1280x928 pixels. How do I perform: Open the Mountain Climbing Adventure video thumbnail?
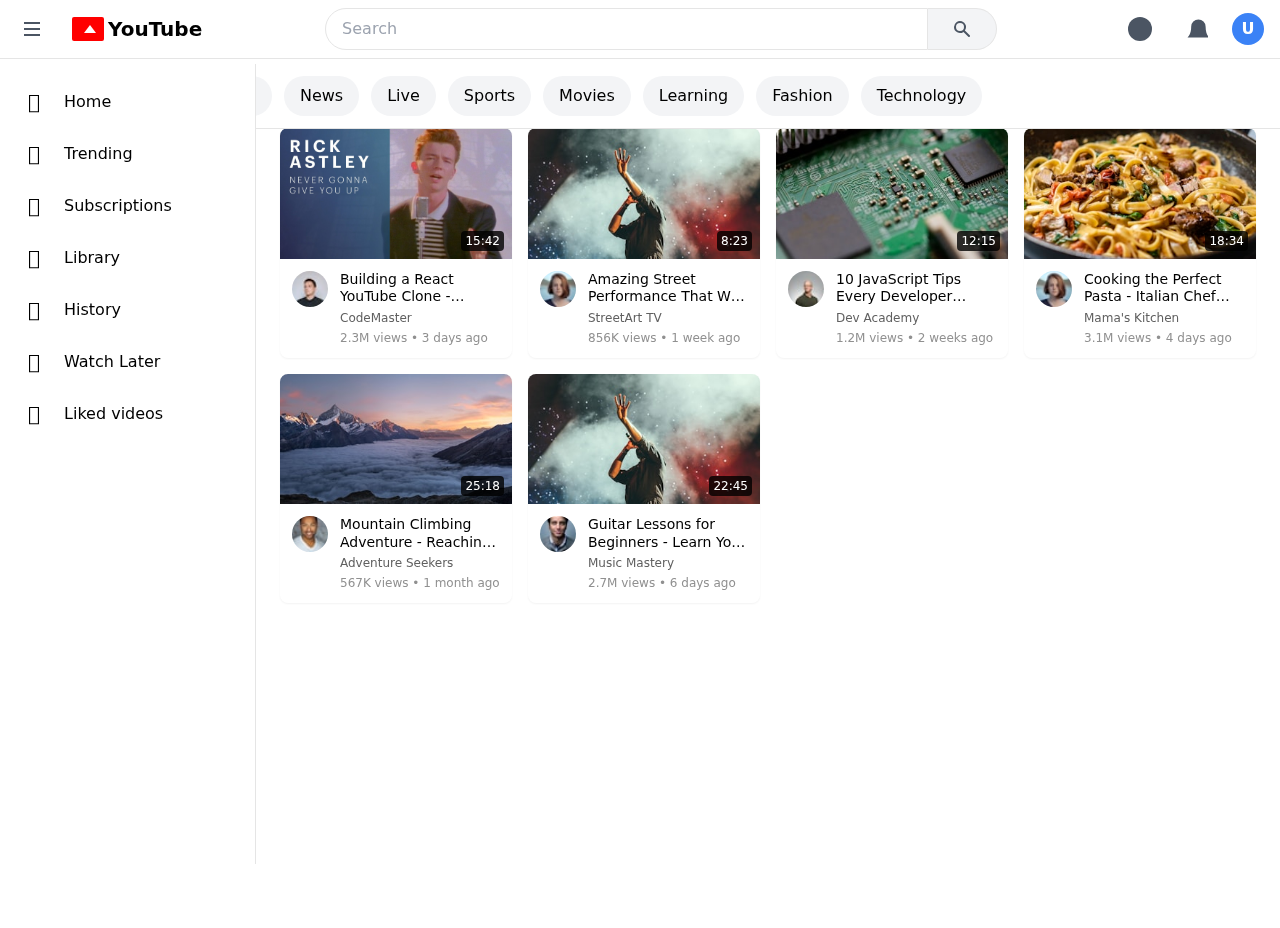(395, 438)
